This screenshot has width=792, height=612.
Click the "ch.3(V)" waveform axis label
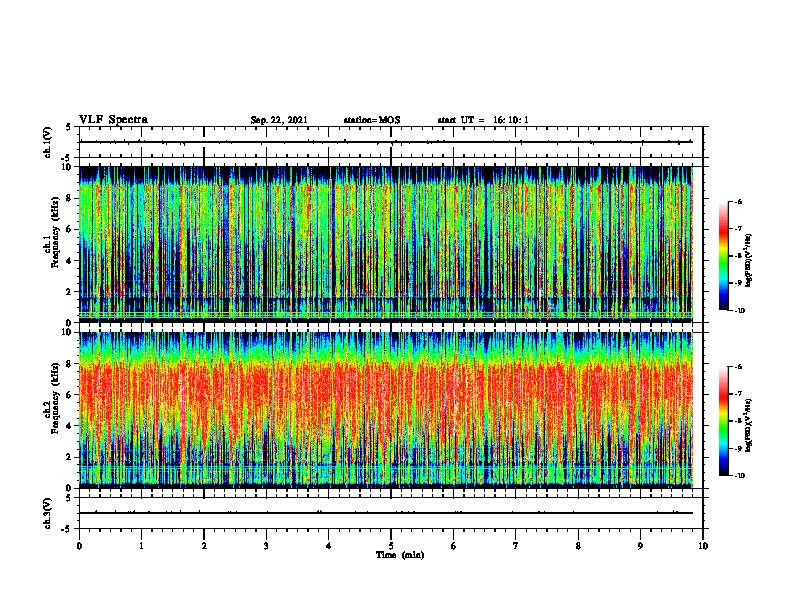point(48,513)
